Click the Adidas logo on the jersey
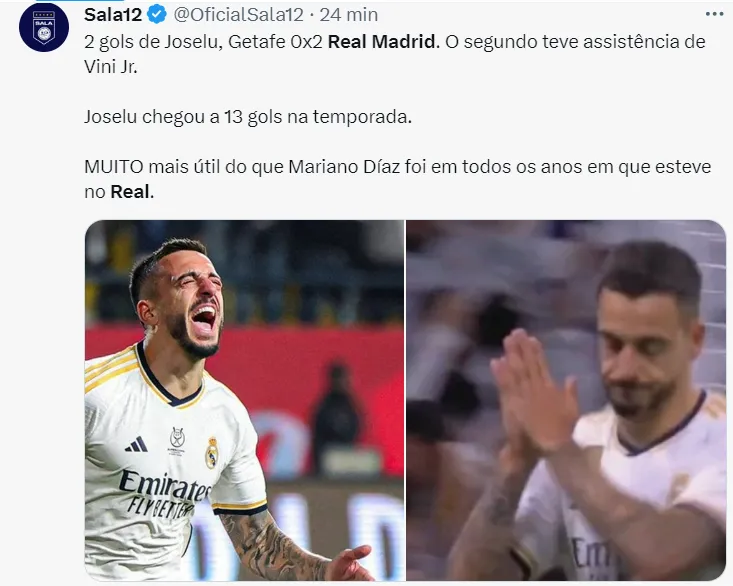 coord(137,444)
